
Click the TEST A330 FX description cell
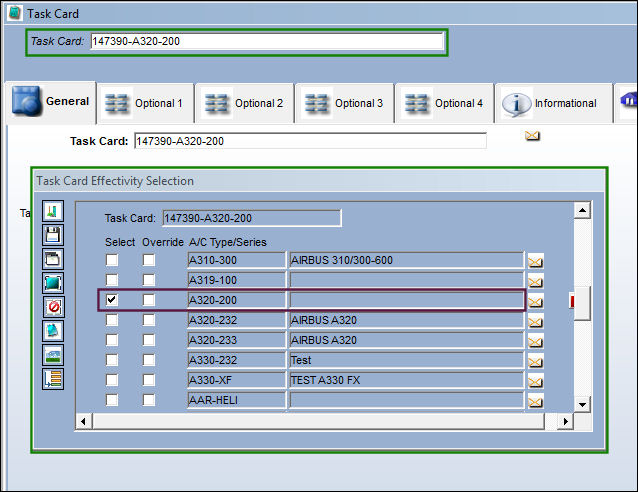(406, 380)
